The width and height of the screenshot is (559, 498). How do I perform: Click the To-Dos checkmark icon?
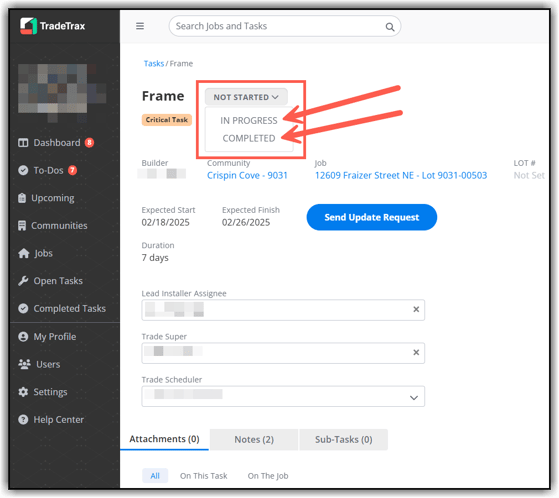(23, 170)
